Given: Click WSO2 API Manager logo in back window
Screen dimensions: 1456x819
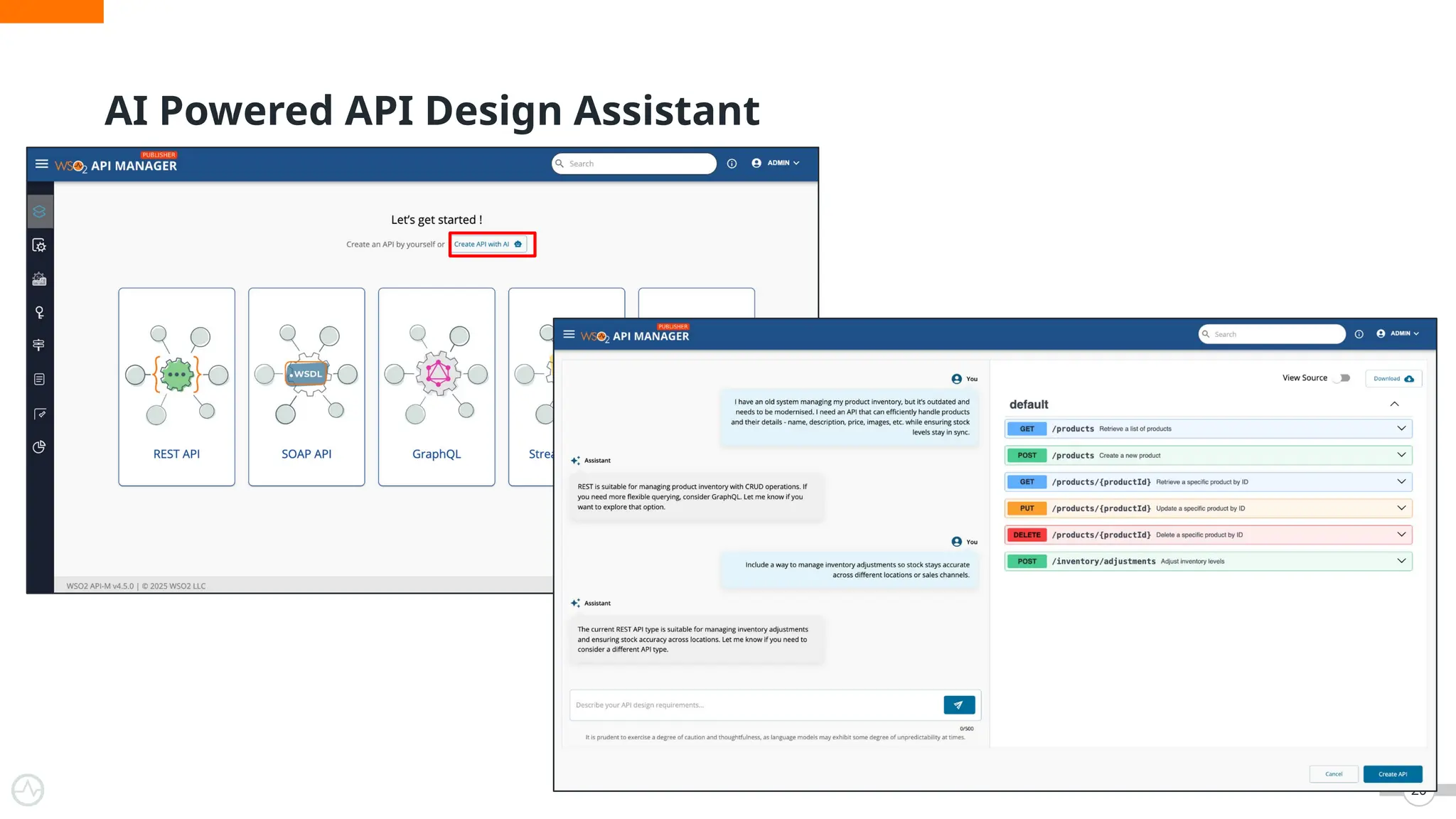Looking at the screenshot, I should [x=116, y=164].
